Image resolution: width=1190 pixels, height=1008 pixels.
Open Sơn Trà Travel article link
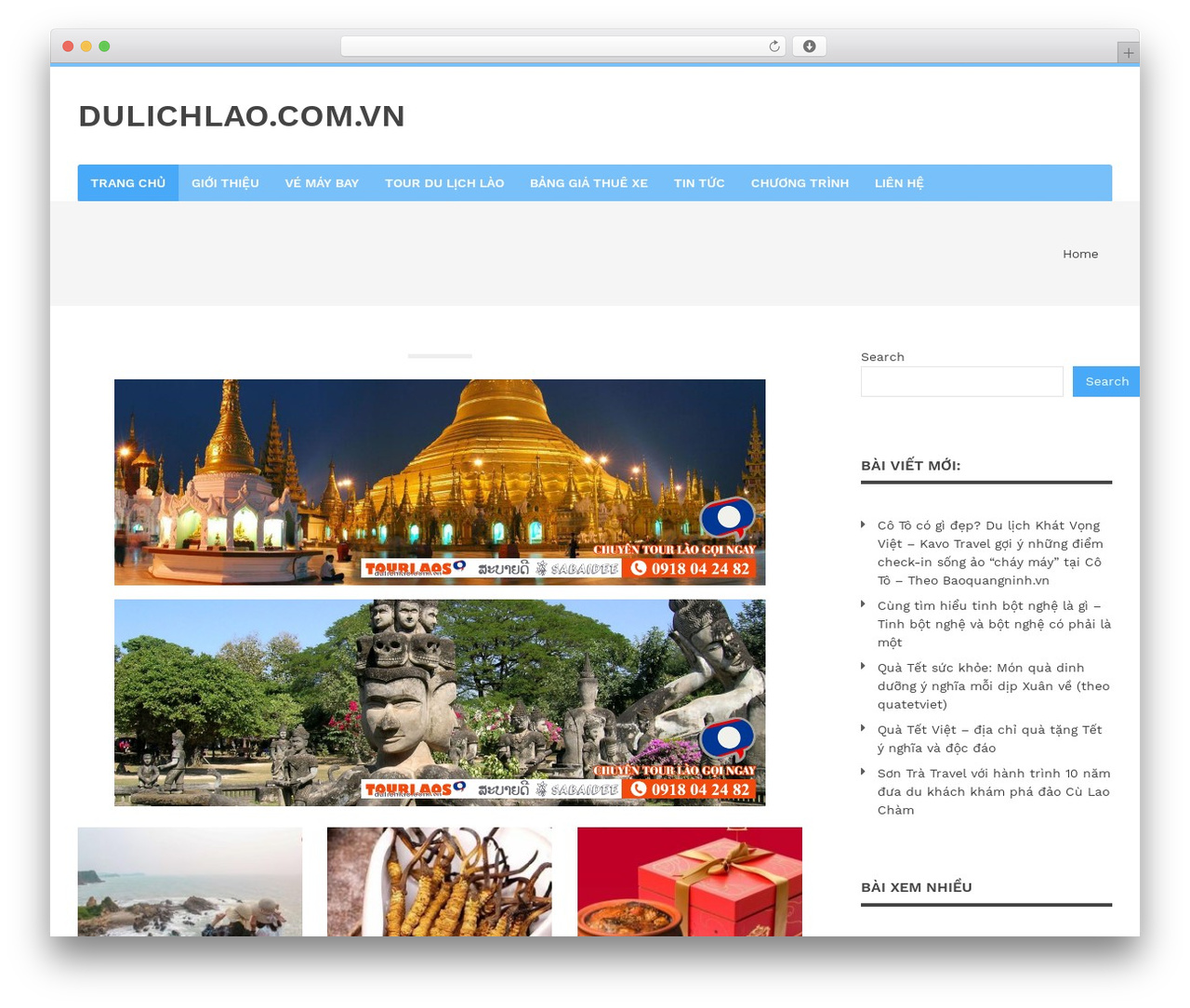[993, 791]
